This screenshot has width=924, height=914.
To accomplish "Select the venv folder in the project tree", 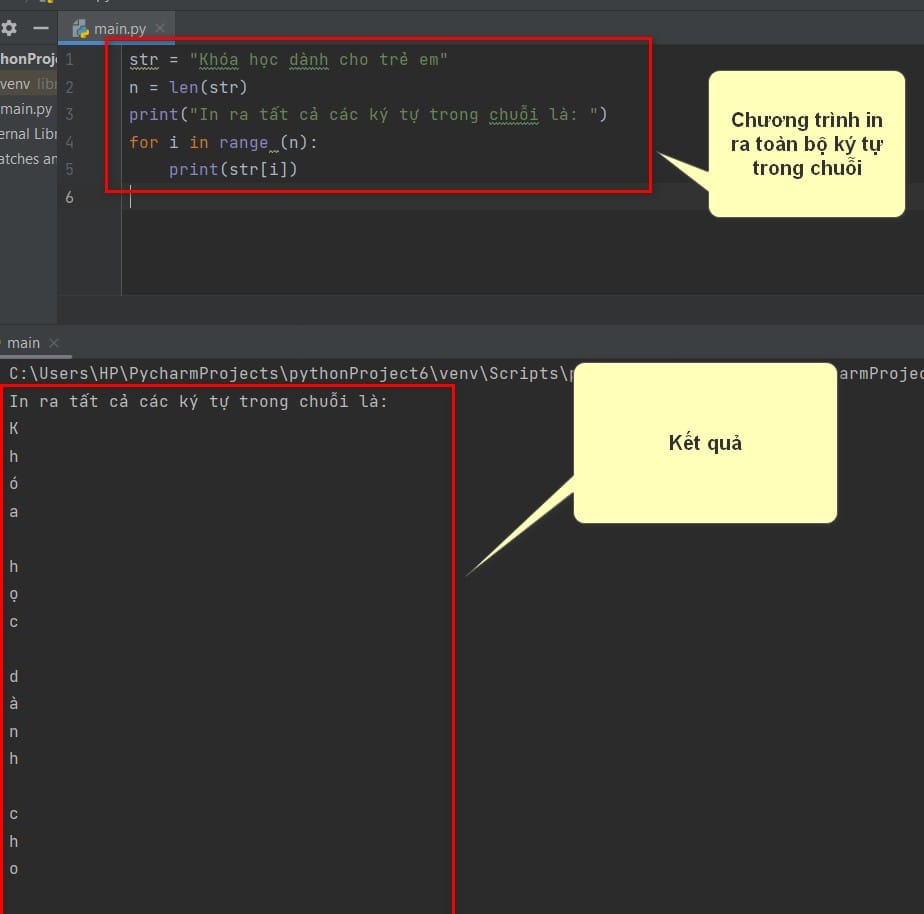I will tap(28, 84).
